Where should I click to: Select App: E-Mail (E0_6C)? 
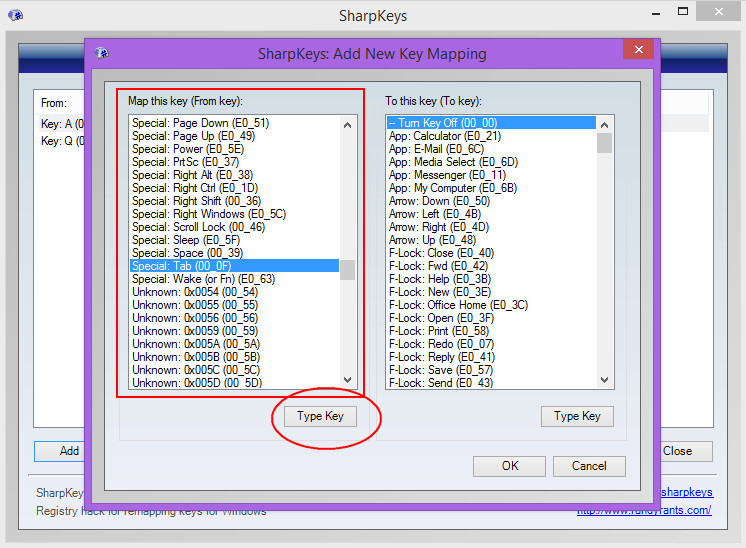click(x=491, y=149)
